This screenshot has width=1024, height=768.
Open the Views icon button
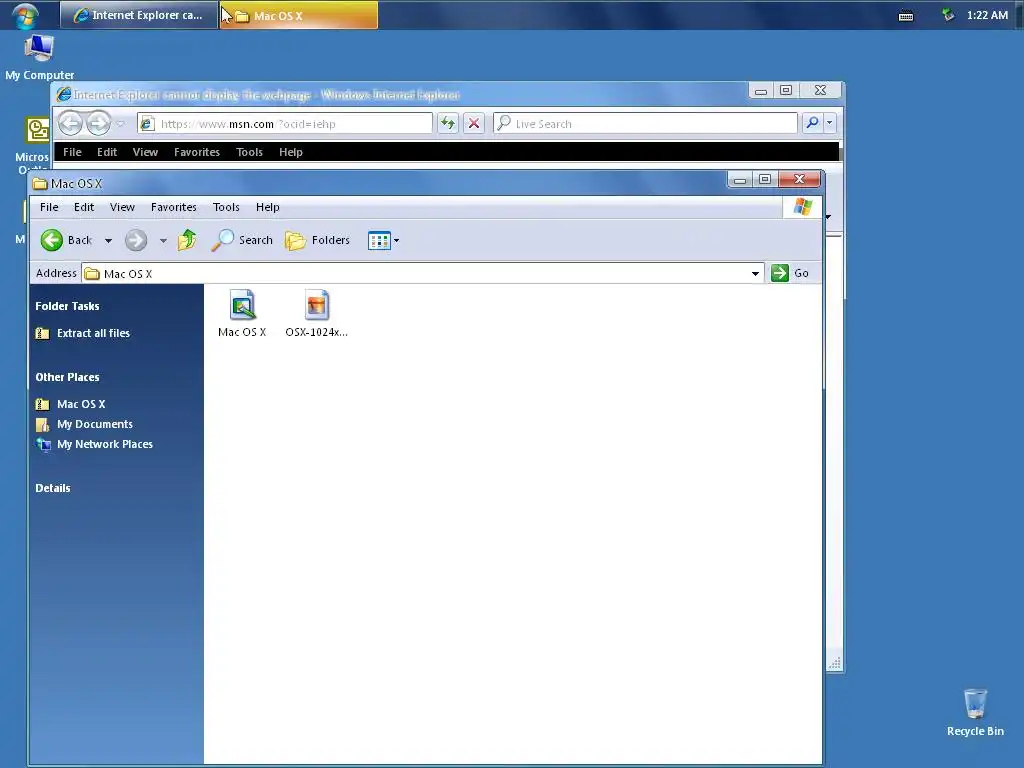pos(379,240)
